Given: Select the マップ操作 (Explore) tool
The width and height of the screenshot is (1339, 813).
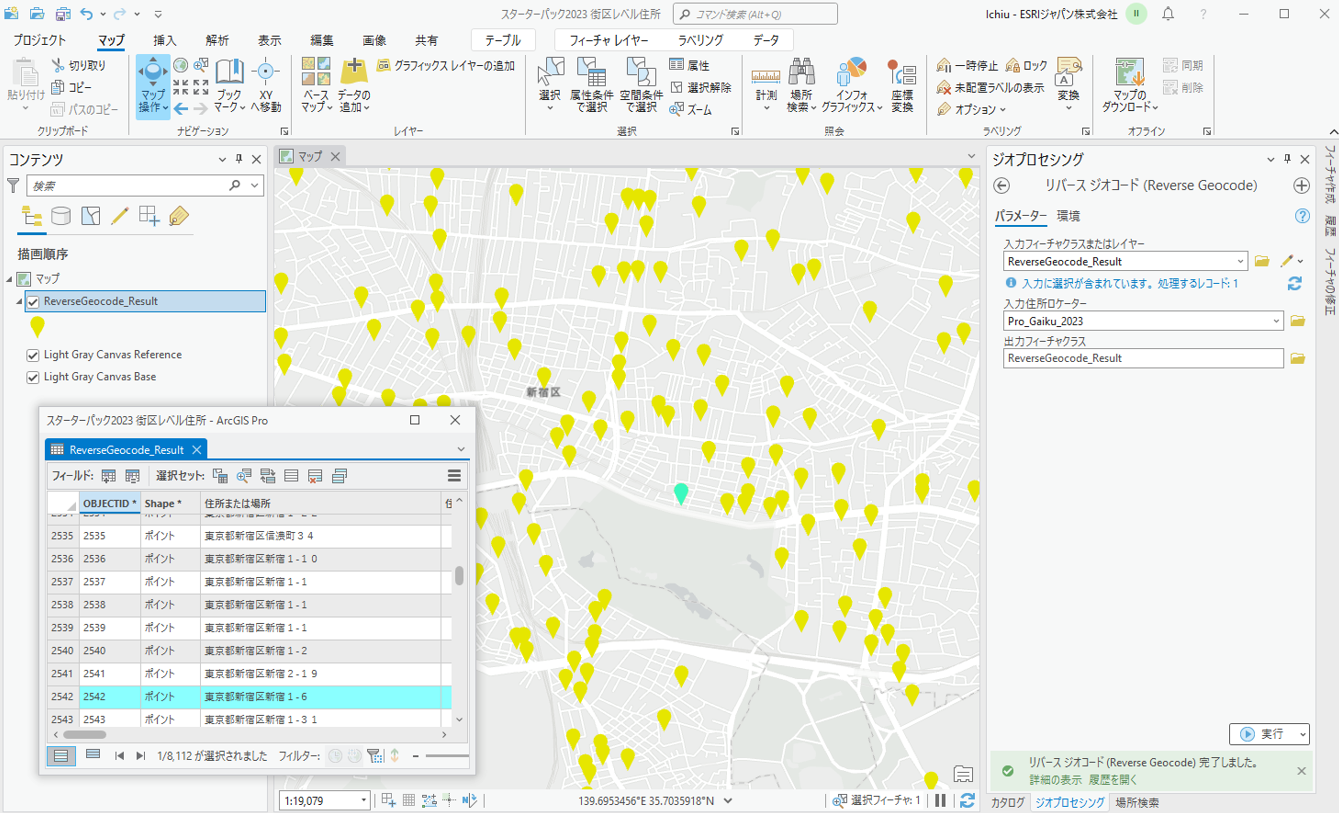Looking at the screenshot, I should point(153,85).
